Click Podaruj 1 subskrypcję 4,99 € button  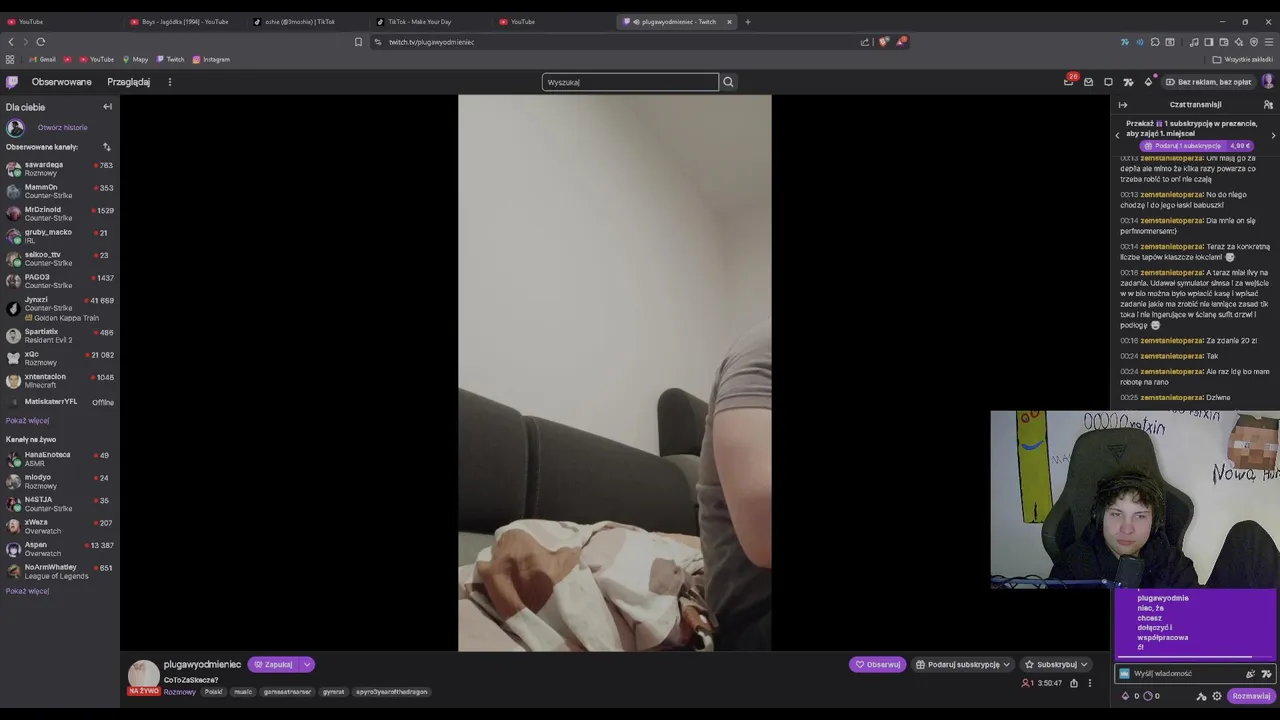click(1198, 146)
